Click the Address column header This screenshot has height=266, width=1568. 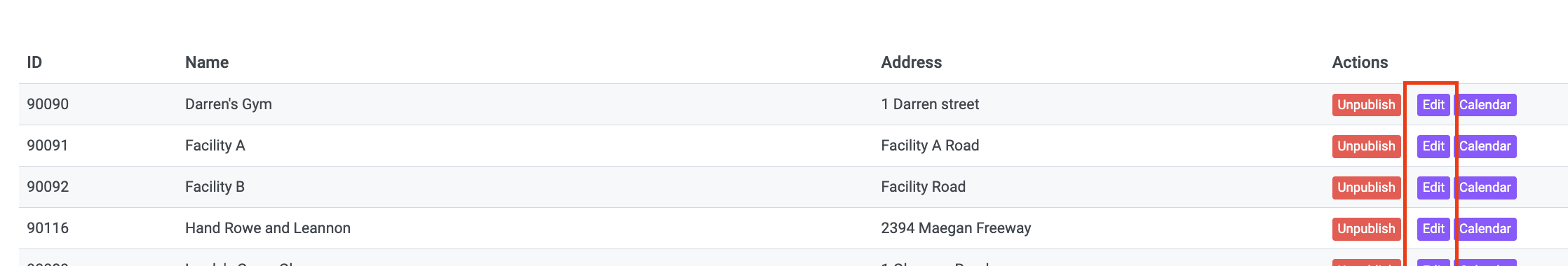coord(911,62)
